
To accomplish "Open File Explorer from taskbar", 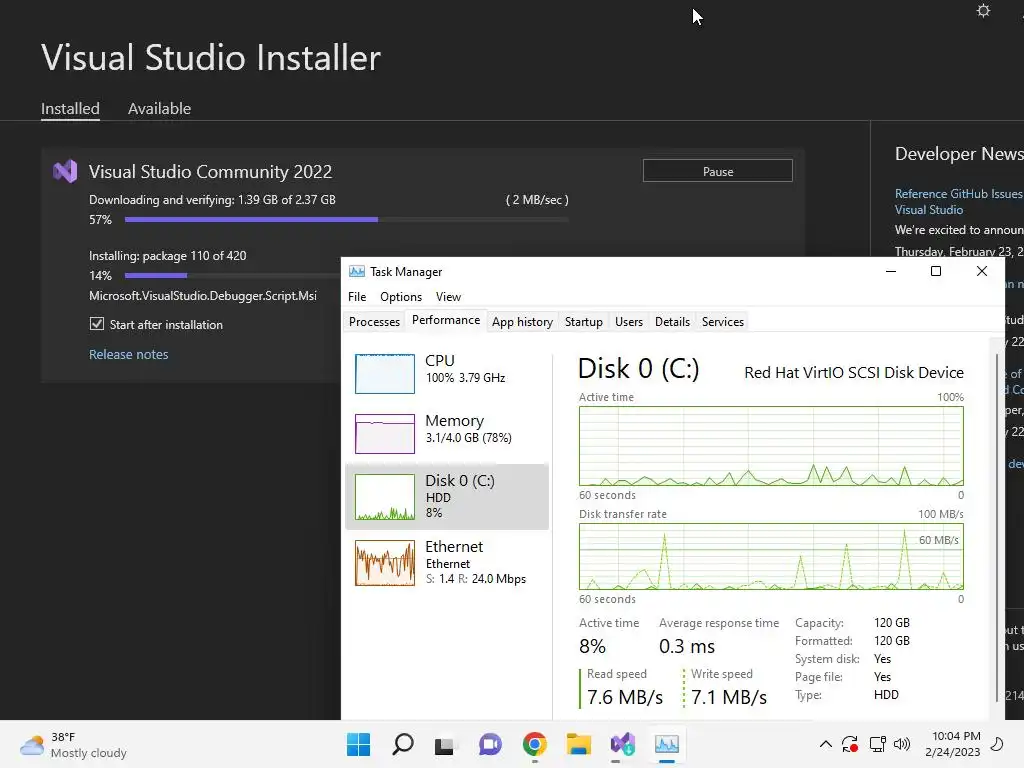I will [x=579, y=744].
